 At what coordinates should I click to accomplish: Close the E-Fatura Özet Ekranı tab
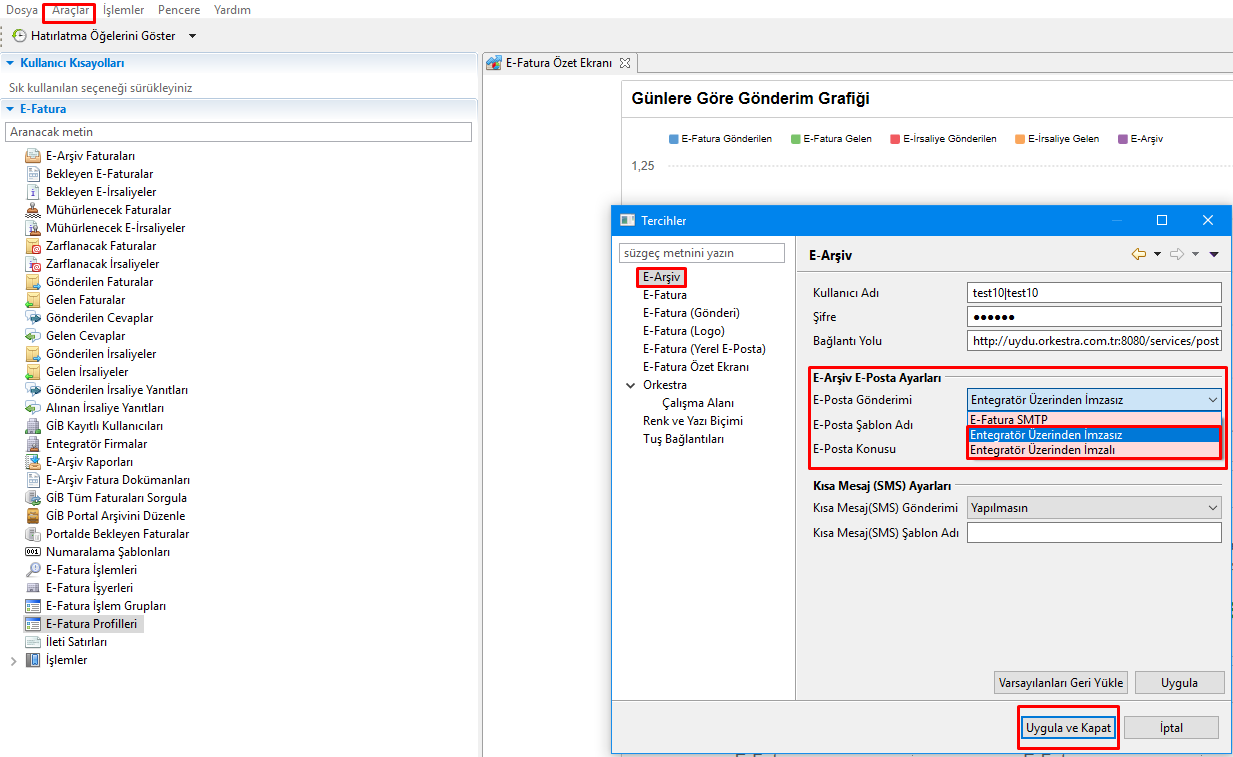625,63
